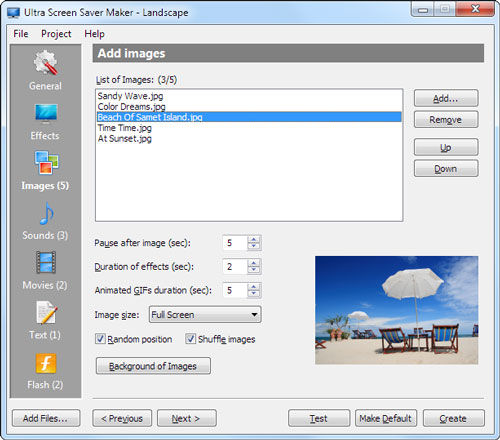
Task: Select Time Time.jpg in the list
Action: pyautogui.click(x=125, y=128)
